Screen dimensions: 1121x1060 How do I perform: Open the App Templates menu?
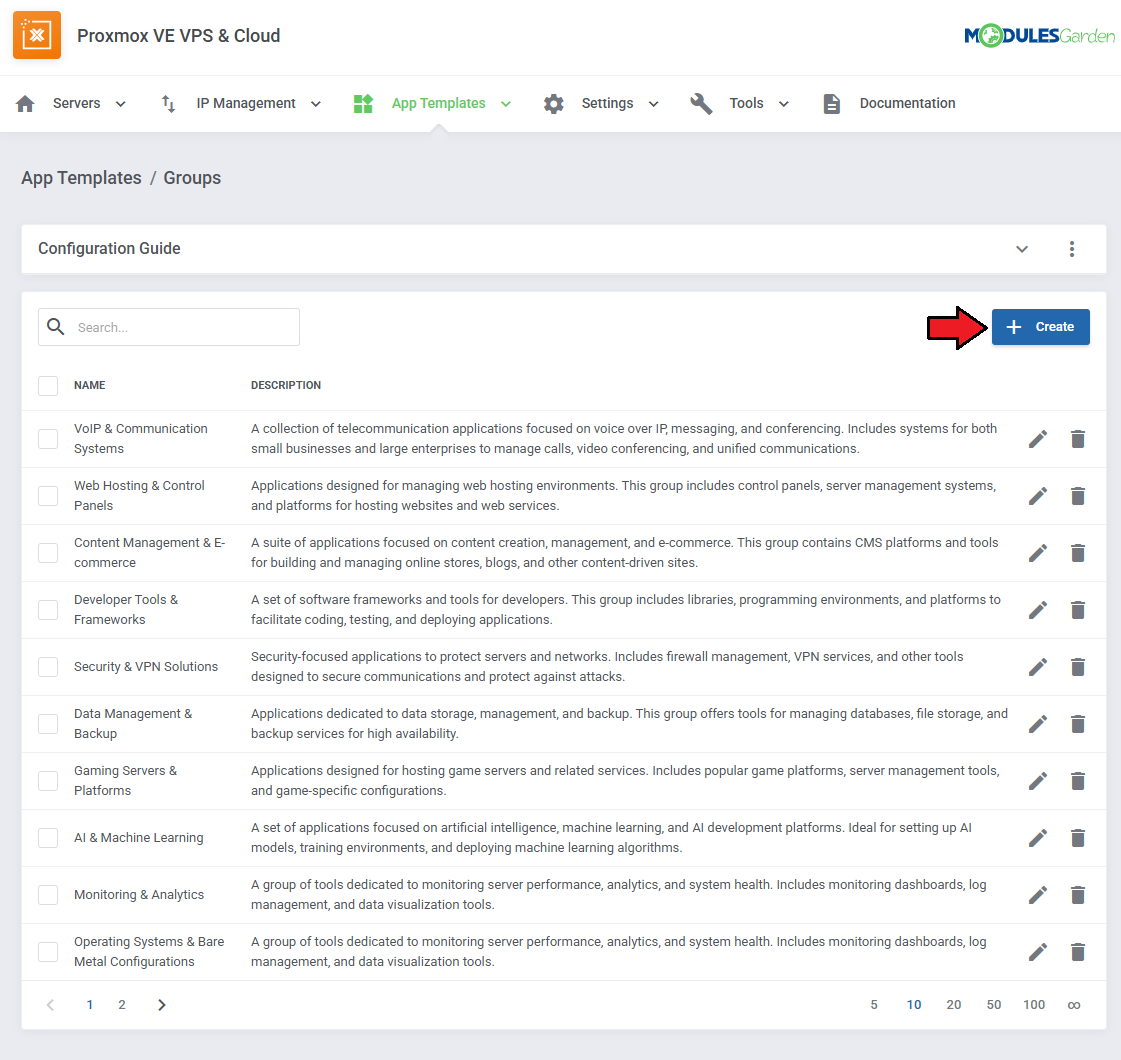438,104
